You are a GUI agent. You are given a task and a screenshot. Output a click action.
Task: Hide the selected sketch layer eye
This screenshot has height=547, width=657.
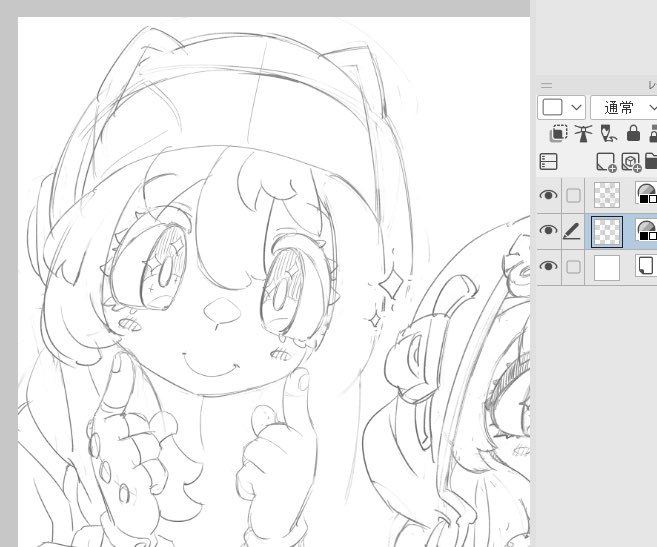click(548, 231)
